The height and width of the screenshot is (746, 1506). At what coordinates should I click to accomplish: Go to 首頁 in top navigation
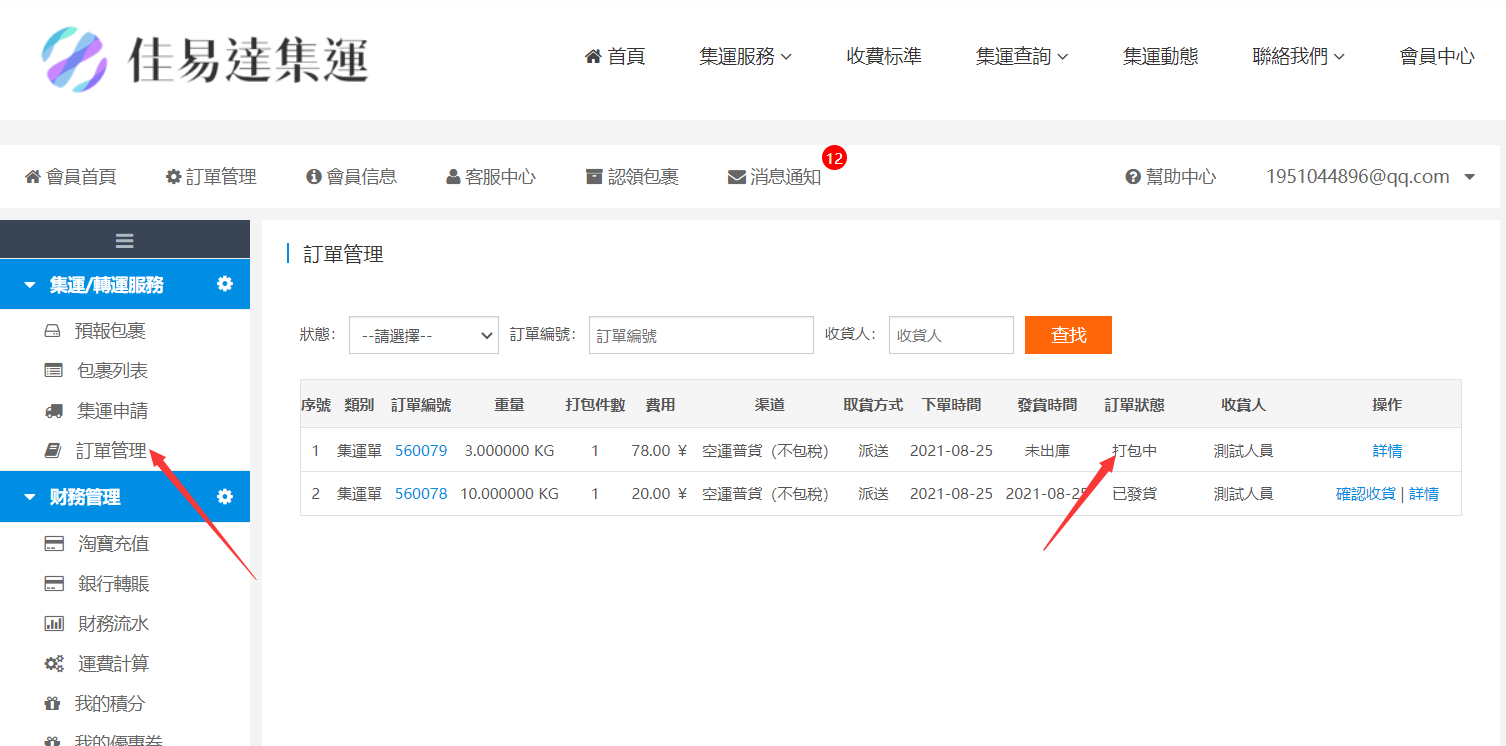[615, 56]
